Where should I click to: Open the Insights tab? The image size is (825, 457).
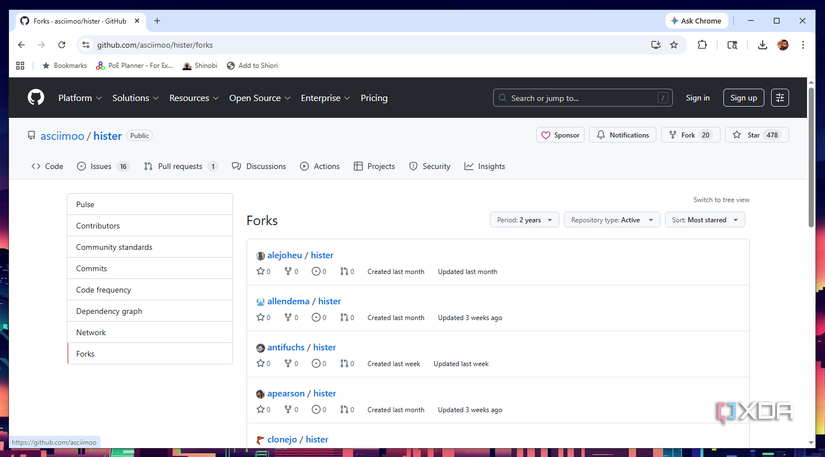coord(485,166)
